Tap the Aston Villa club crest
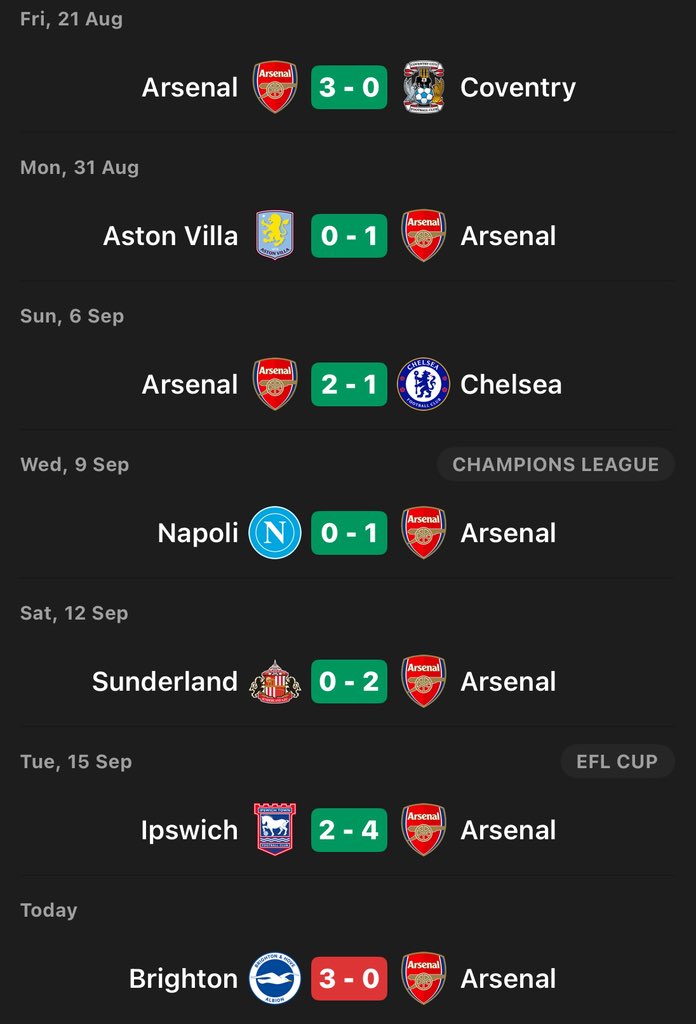 tap(275, 235)
